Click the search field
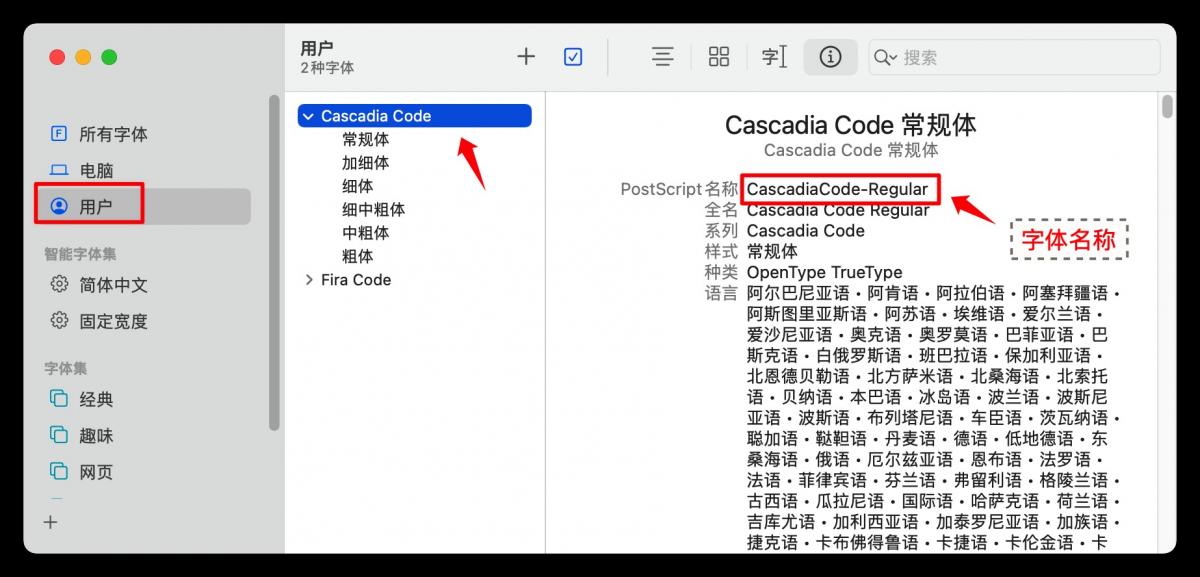Screen dimensions: 1200x577 (x=1014, y=57)
